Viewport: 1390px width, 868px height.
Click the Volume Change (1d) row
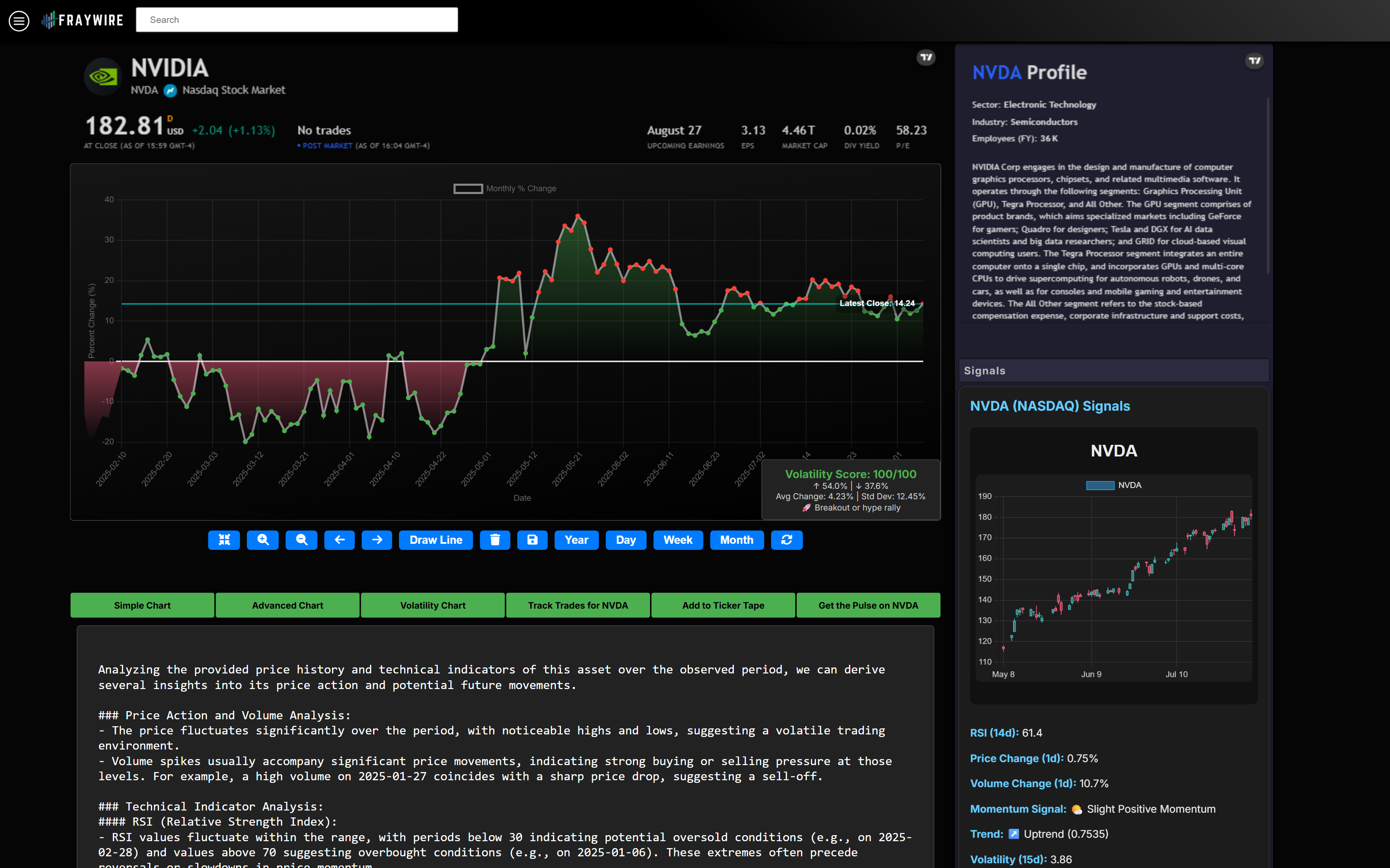[1039, 784]
